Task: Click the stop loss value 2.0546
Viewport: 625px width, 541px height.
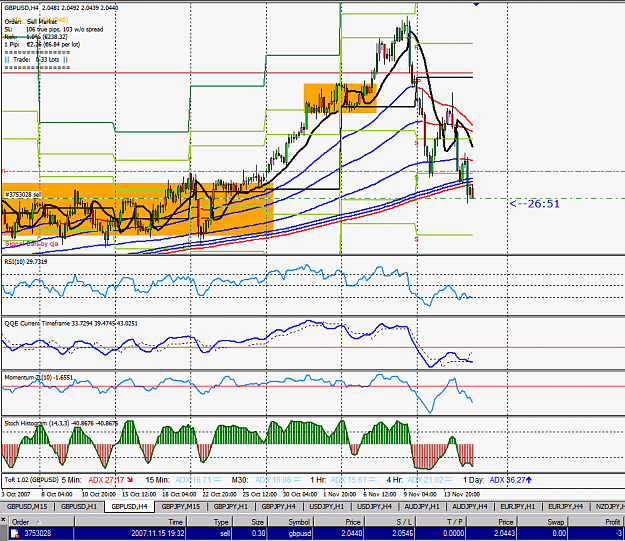Action: point(403,533)
